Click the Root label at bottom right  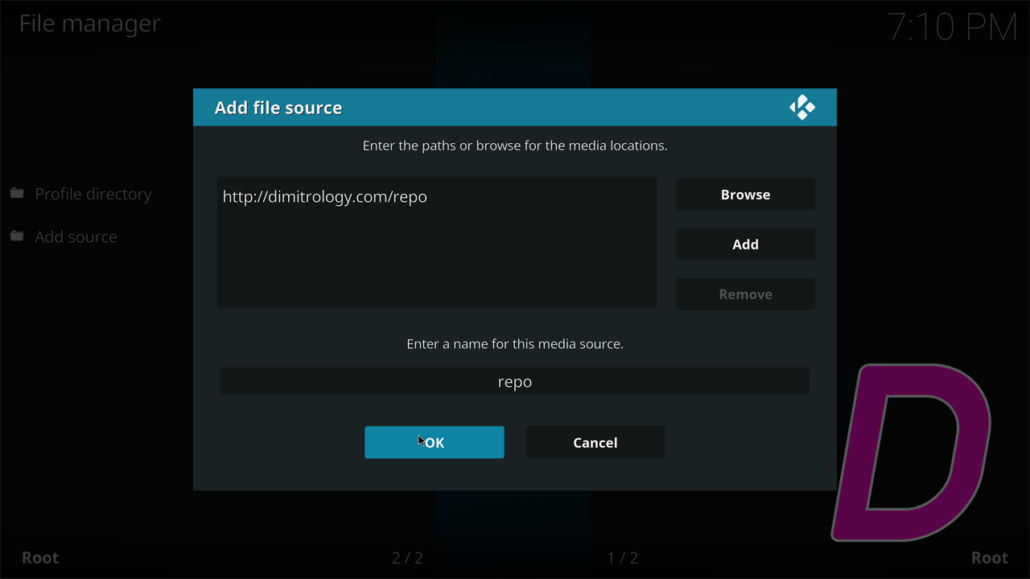click(x=989, y=558)
